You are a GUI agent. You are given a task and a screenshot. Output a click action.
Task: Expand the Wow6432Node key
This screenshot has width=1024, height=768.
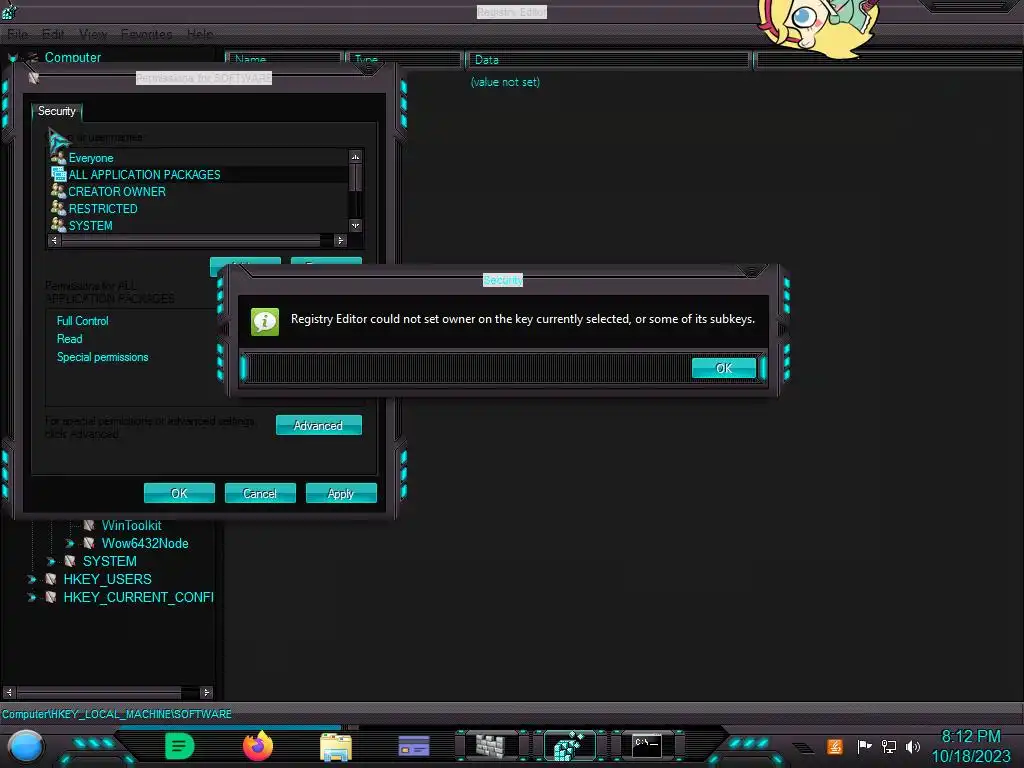(70, 543)
